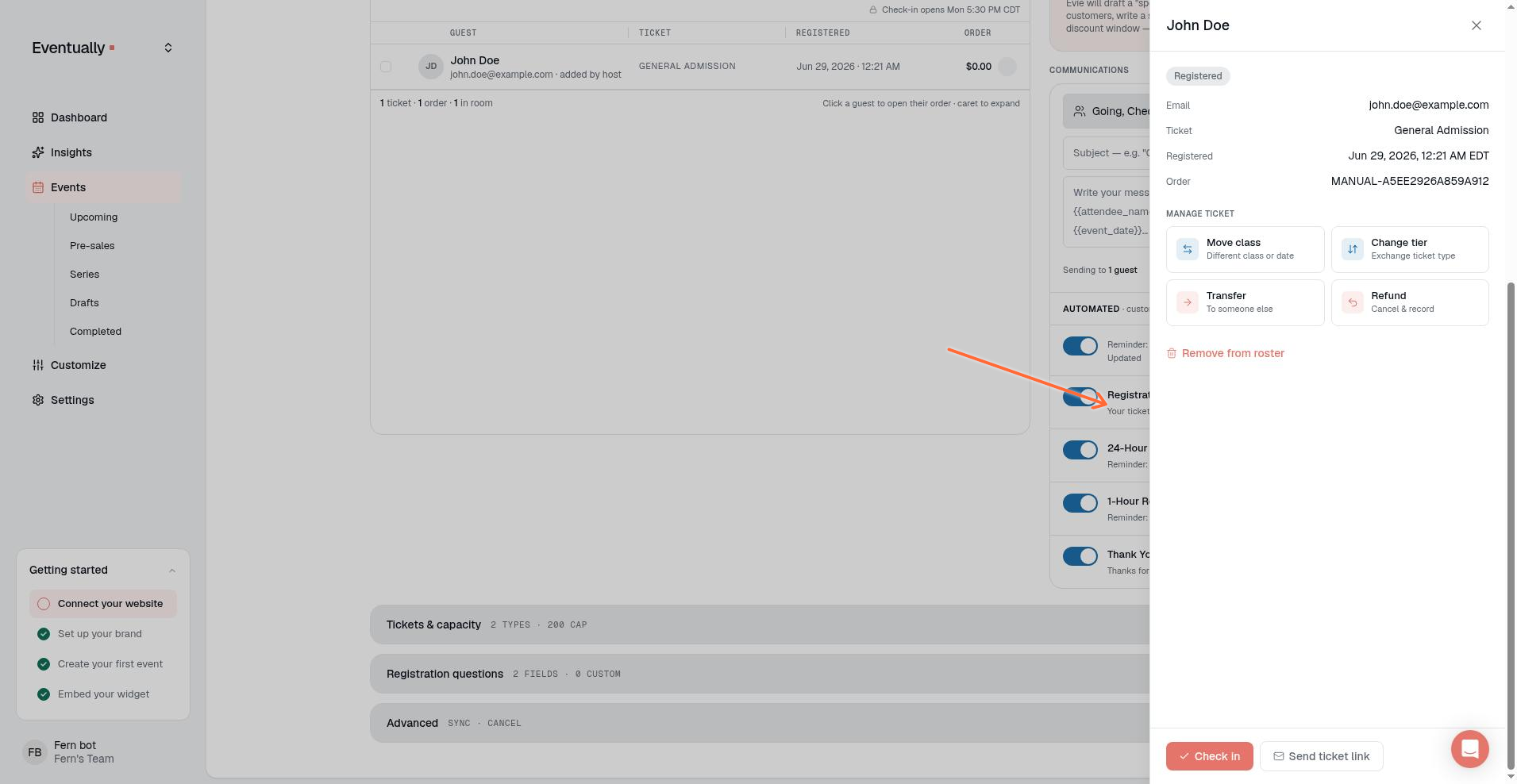Click the unchecked circle for Connect your website

pyautogui.click(x=44, y=604)
